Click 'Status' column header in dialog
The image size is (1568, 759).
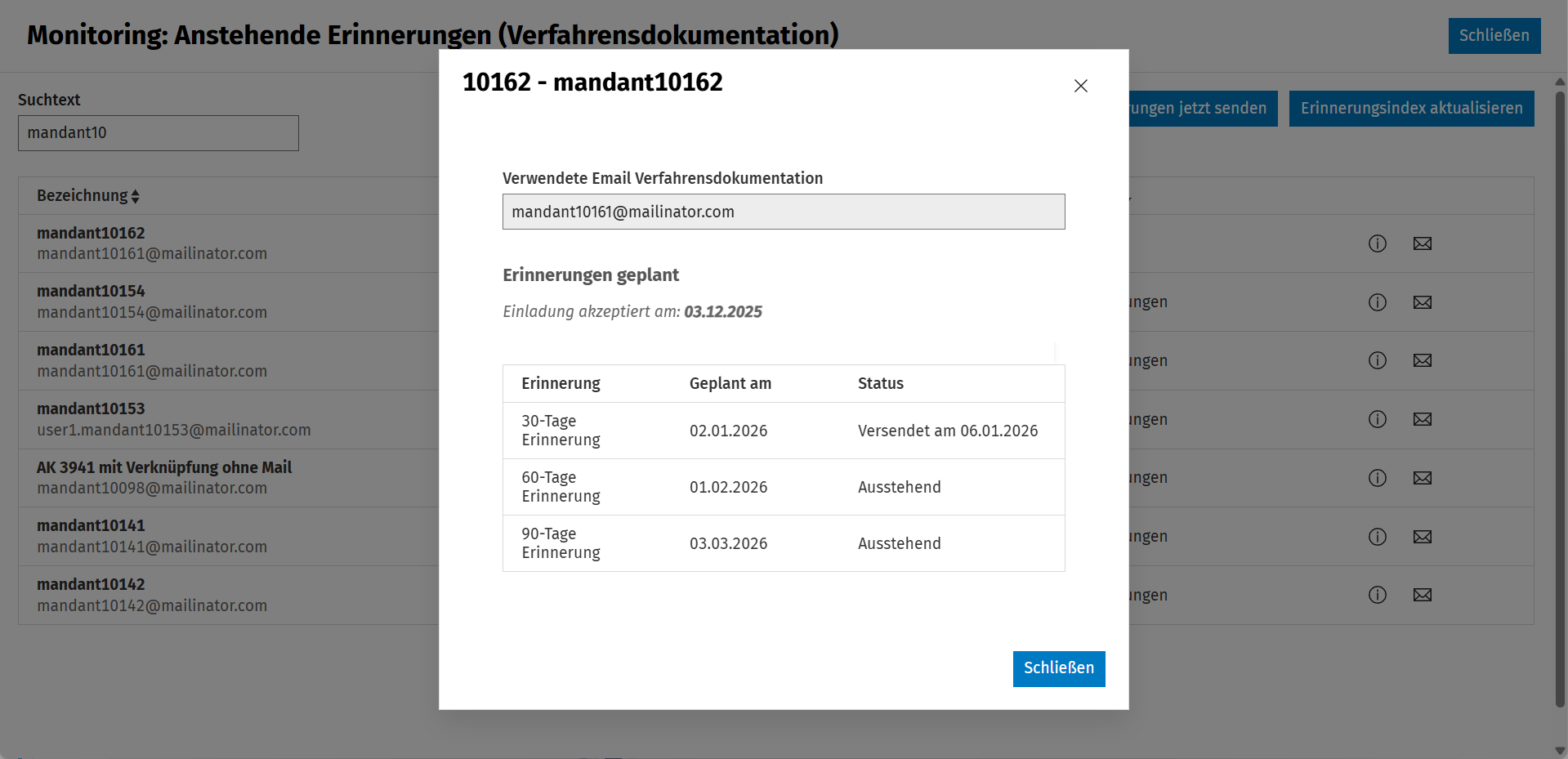click(x=881, y=383)
